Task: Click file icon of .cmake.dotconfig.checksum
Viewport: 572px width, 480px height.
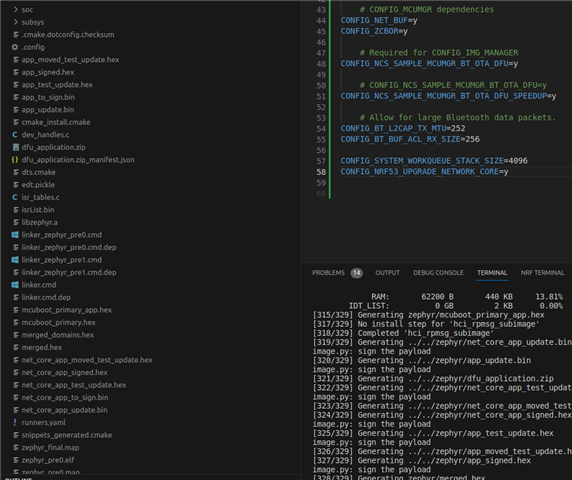Action: pos(16,35)
